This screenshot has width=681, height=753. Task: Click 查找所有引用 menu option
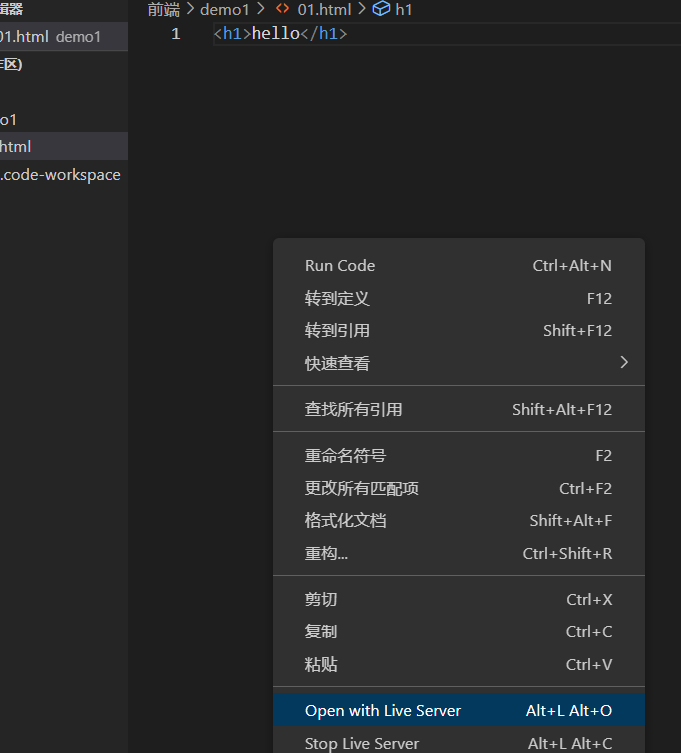tap(353, 409)
